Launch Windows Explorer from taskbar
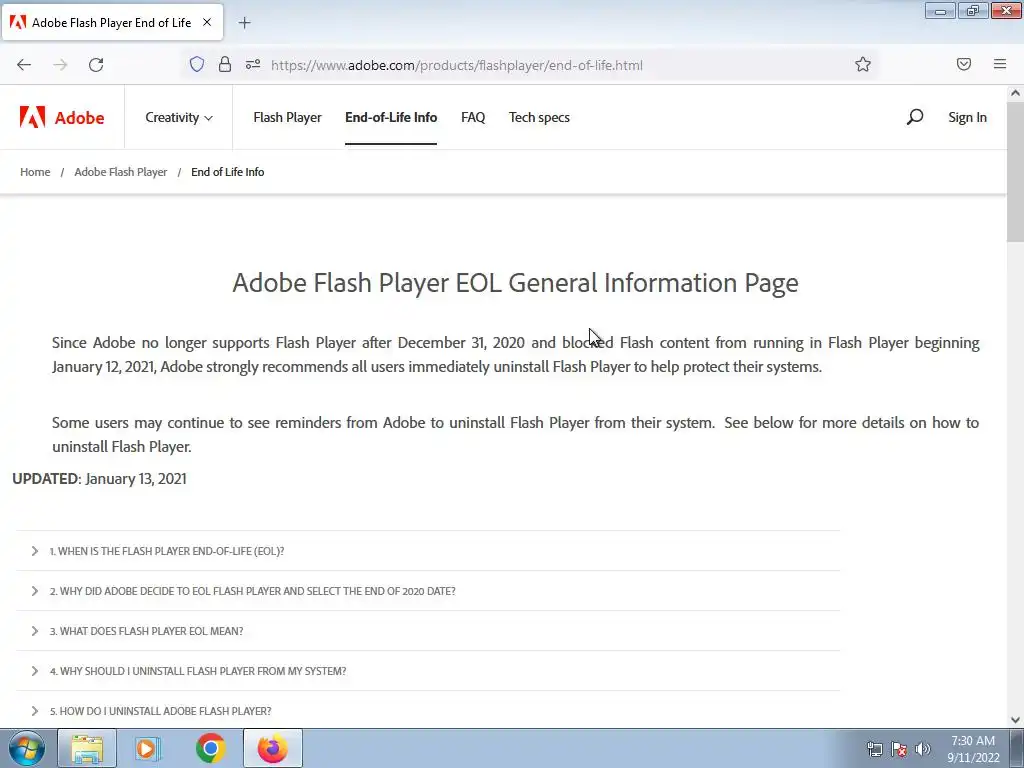Image resolution: width=1024 pixels, height=768 pixels. (x=87, y=748)
